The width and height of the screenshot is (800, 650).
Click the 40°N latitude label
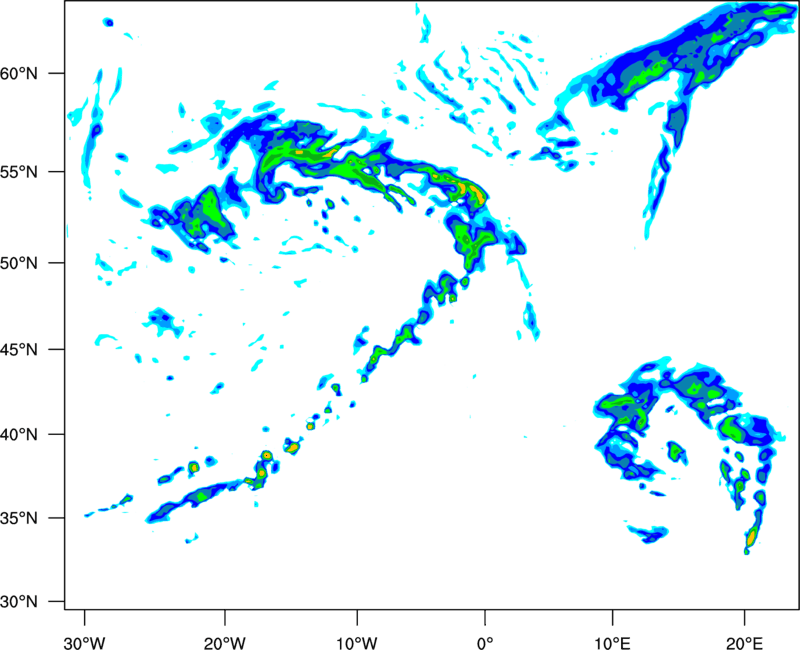[19, 435]
